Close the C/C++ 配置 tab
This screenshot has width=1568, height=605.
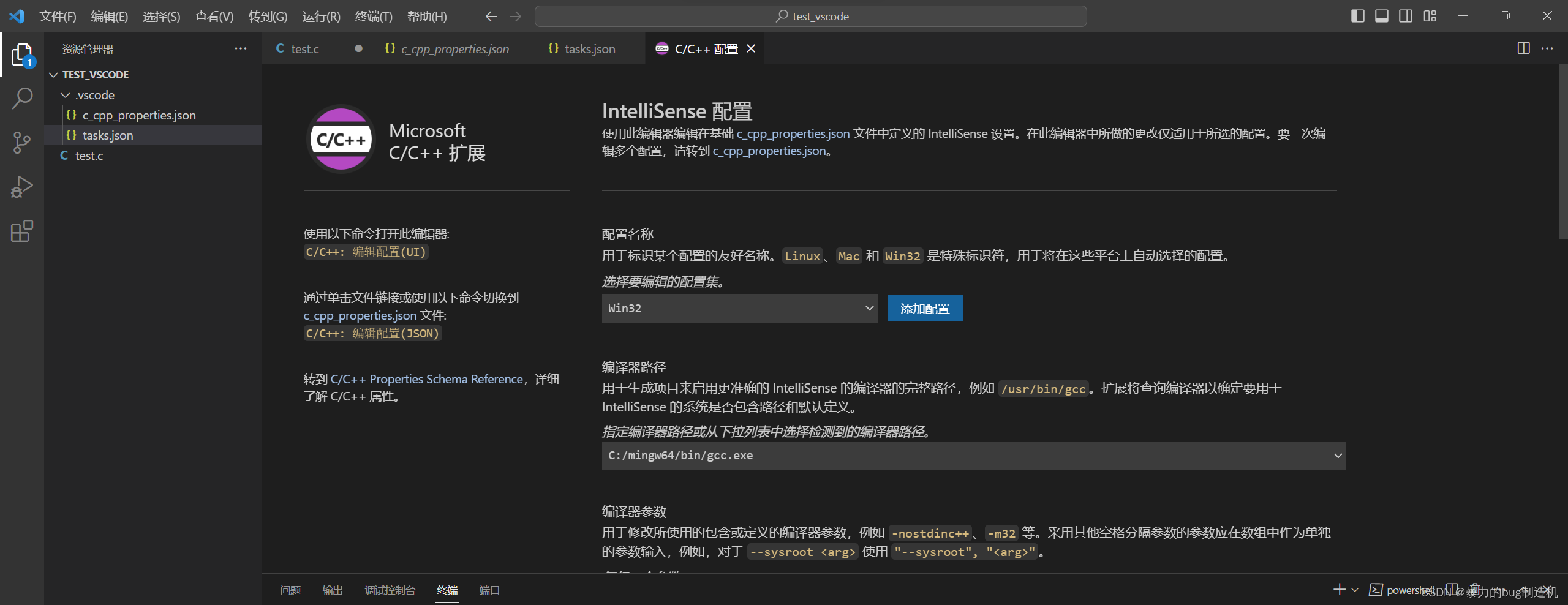pyautogui.click(x=751, y=48)
